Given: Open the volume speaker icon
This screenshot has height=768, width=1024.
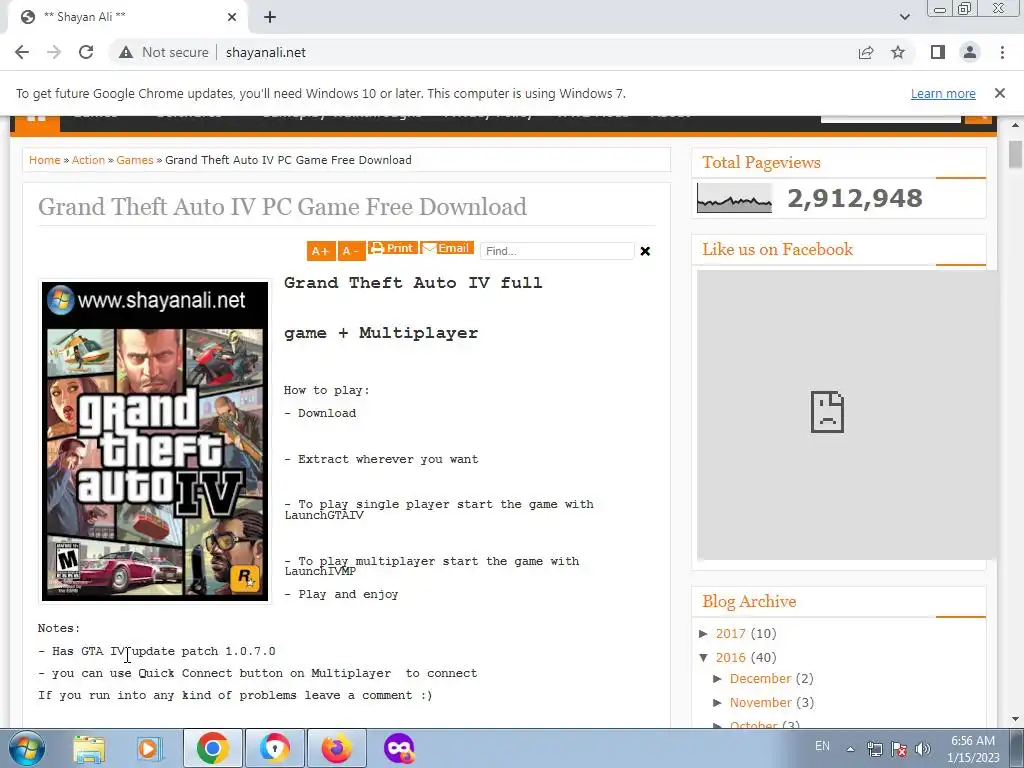Looking at the screenshot, I should [922, 749].
